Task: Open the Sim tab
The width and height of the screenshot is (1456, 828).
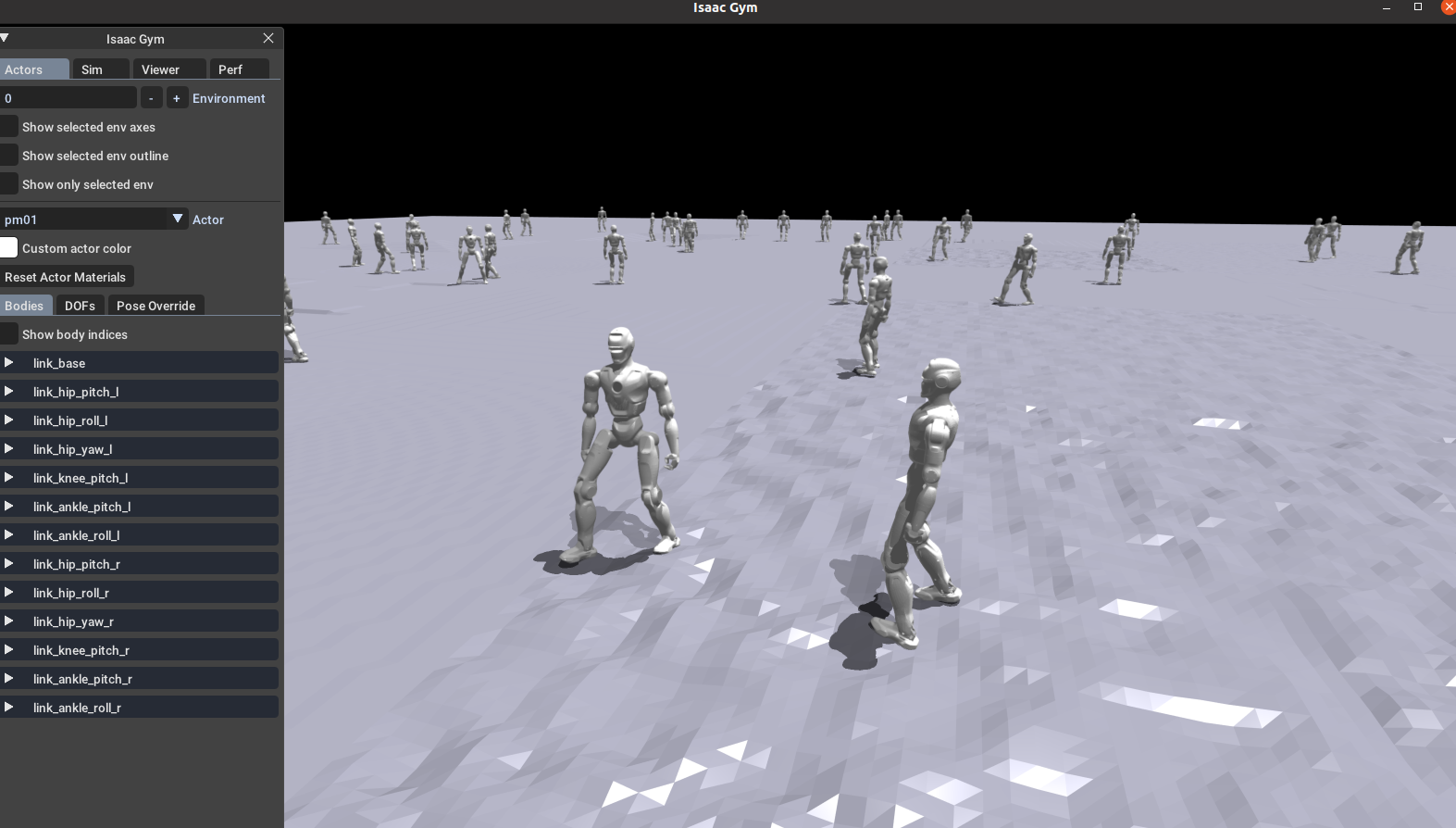Action: click(101, 69)
